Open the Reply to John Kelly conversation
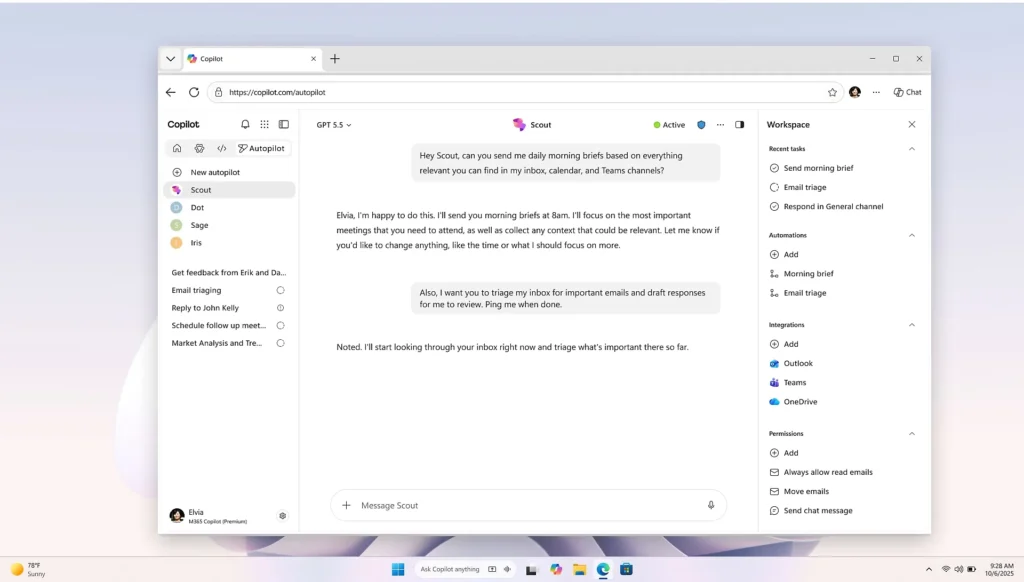 (x=205, y=308)
